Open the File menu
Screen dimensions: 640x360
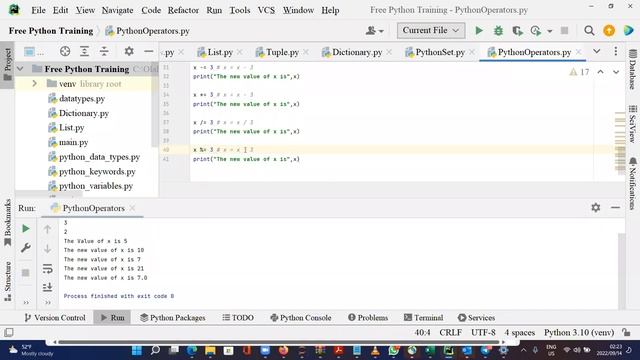pyautogui.click(x=38, y=10)
